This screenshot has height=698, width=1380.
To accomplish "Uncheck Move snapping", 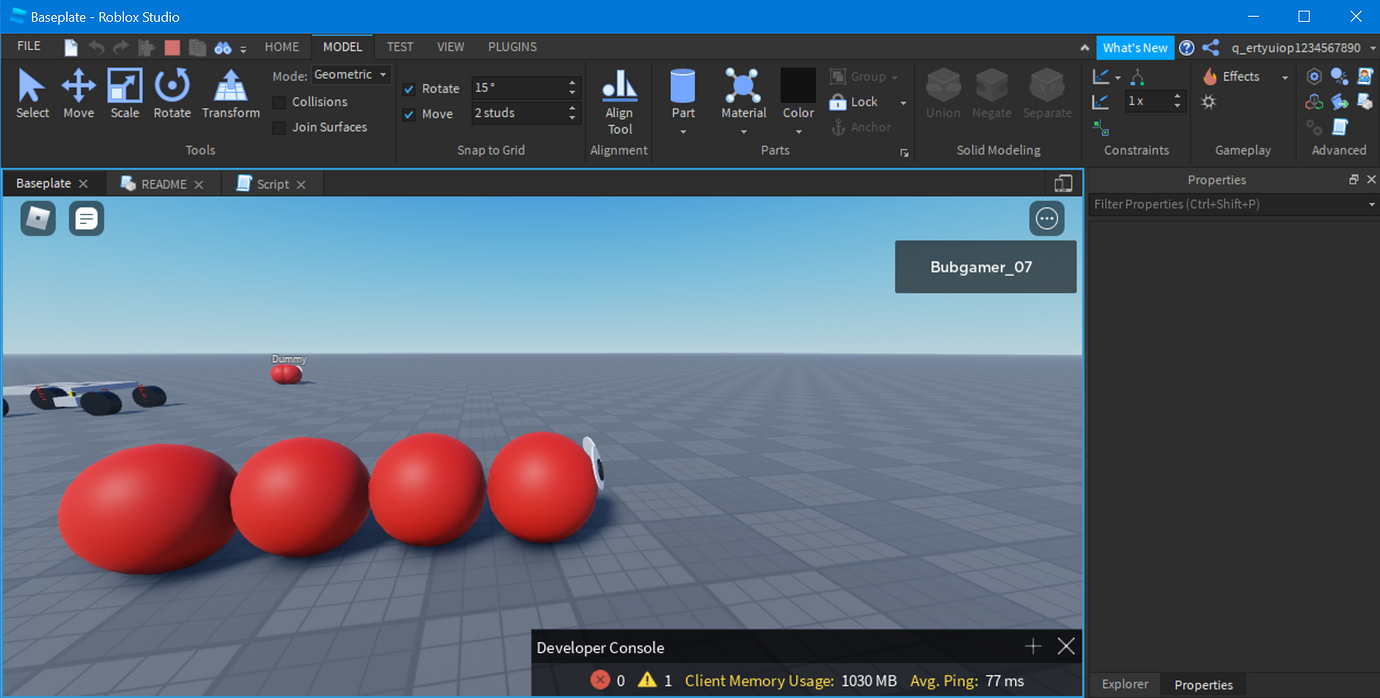I will 408,113.
